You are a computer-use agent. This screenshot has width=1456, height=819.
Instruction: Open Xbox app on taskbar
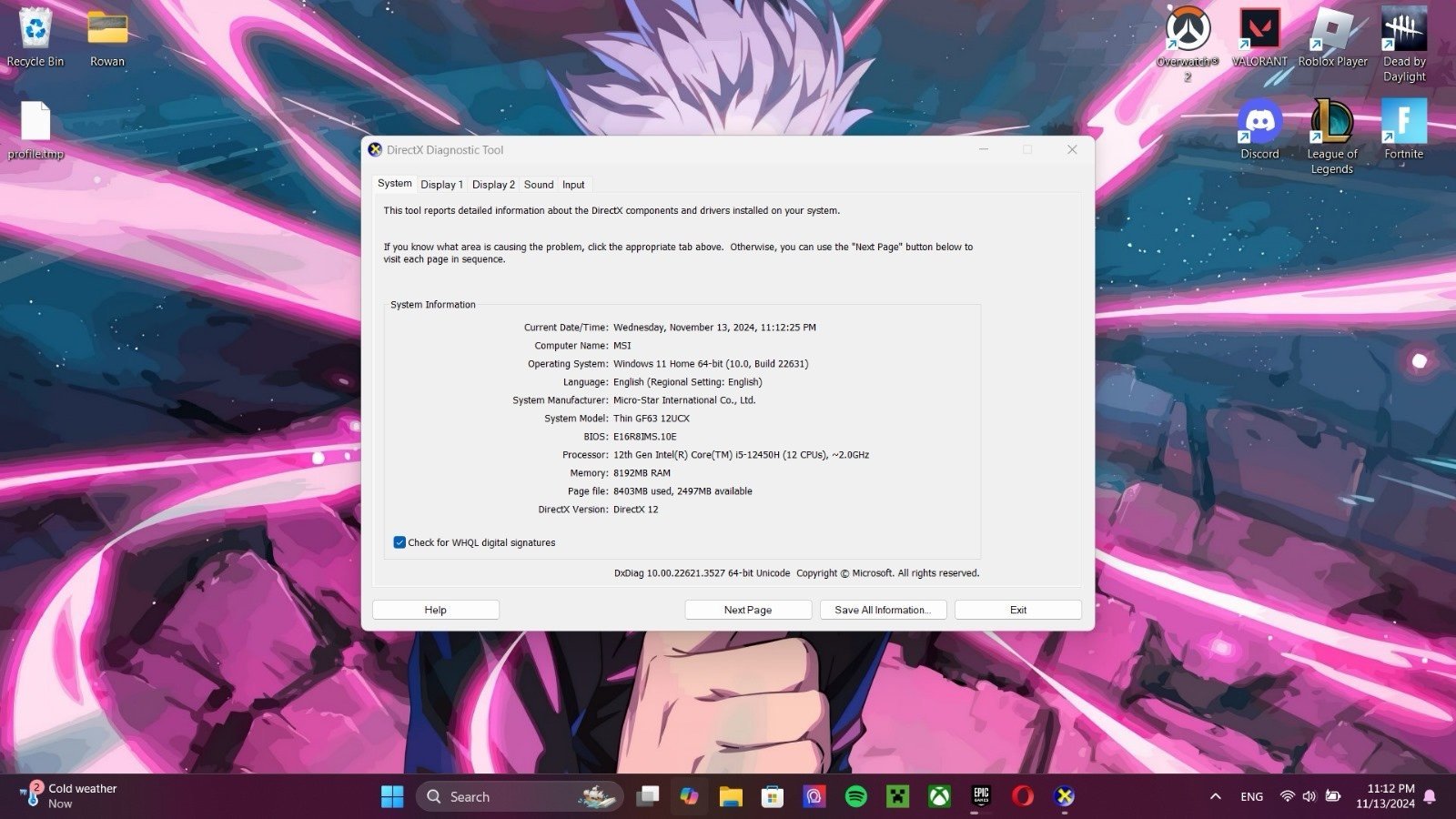pos(939,796)
